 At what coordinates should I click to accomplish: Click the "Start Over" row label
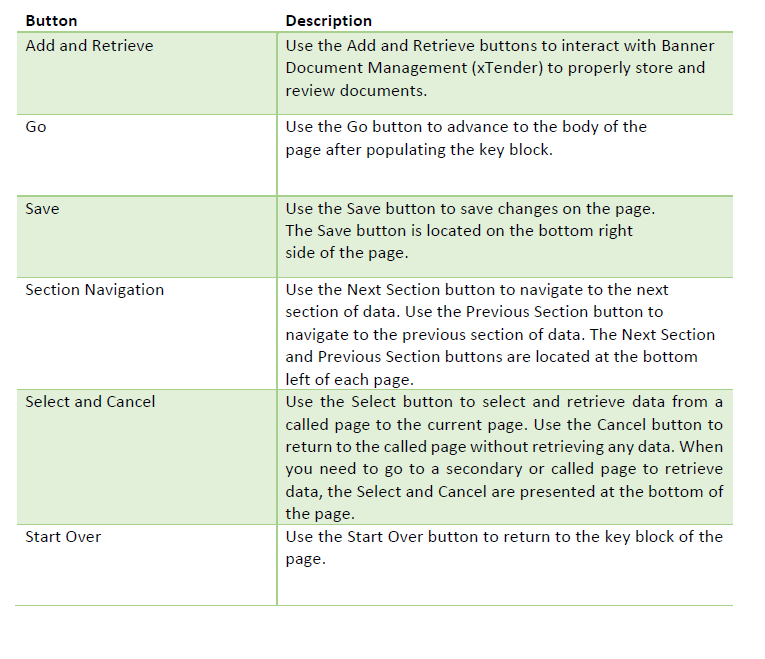pyautogui.click(x=63, y=537)
